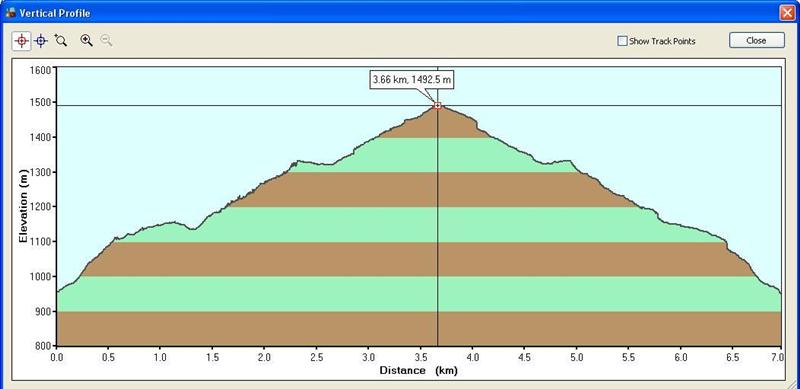
Task: Click the 7.0 distance axis value
Action: tap(777, 357)
